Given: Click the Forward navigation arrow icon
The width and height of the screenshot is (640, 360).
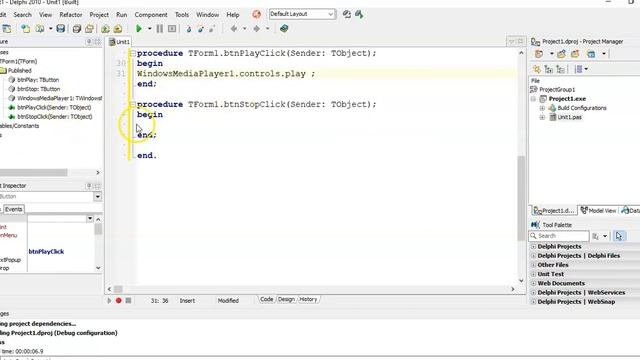Looking at the screenshot, I should [257, 29].
